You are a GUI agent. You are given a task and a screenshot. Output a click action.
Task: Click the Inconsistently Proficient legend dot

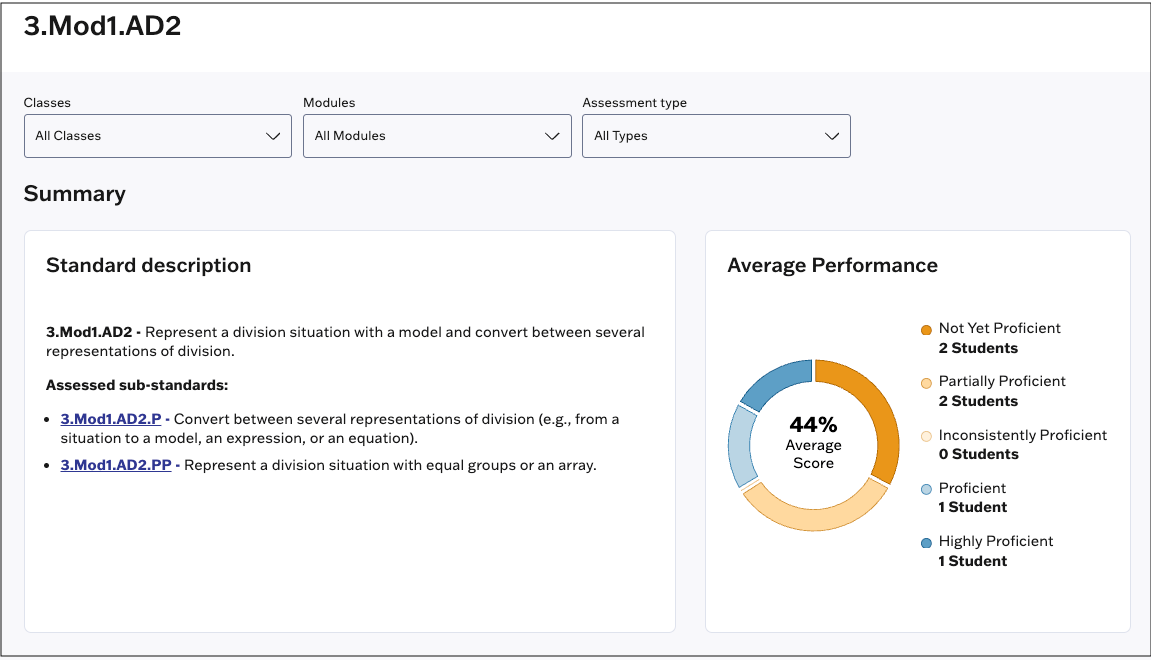[926, 436]
